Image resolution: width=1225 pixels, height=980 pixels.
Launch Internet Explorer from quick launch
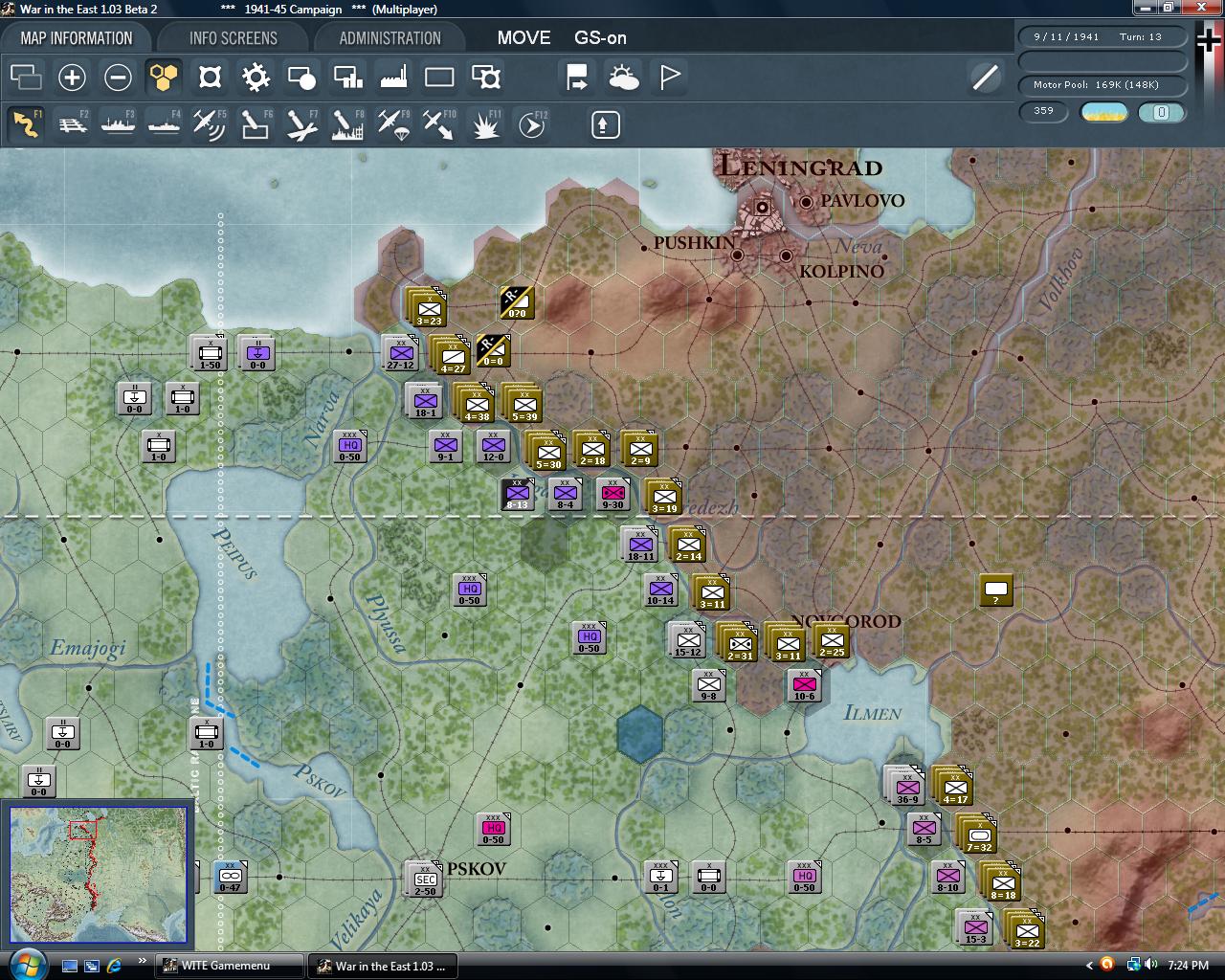coord(115,966)
